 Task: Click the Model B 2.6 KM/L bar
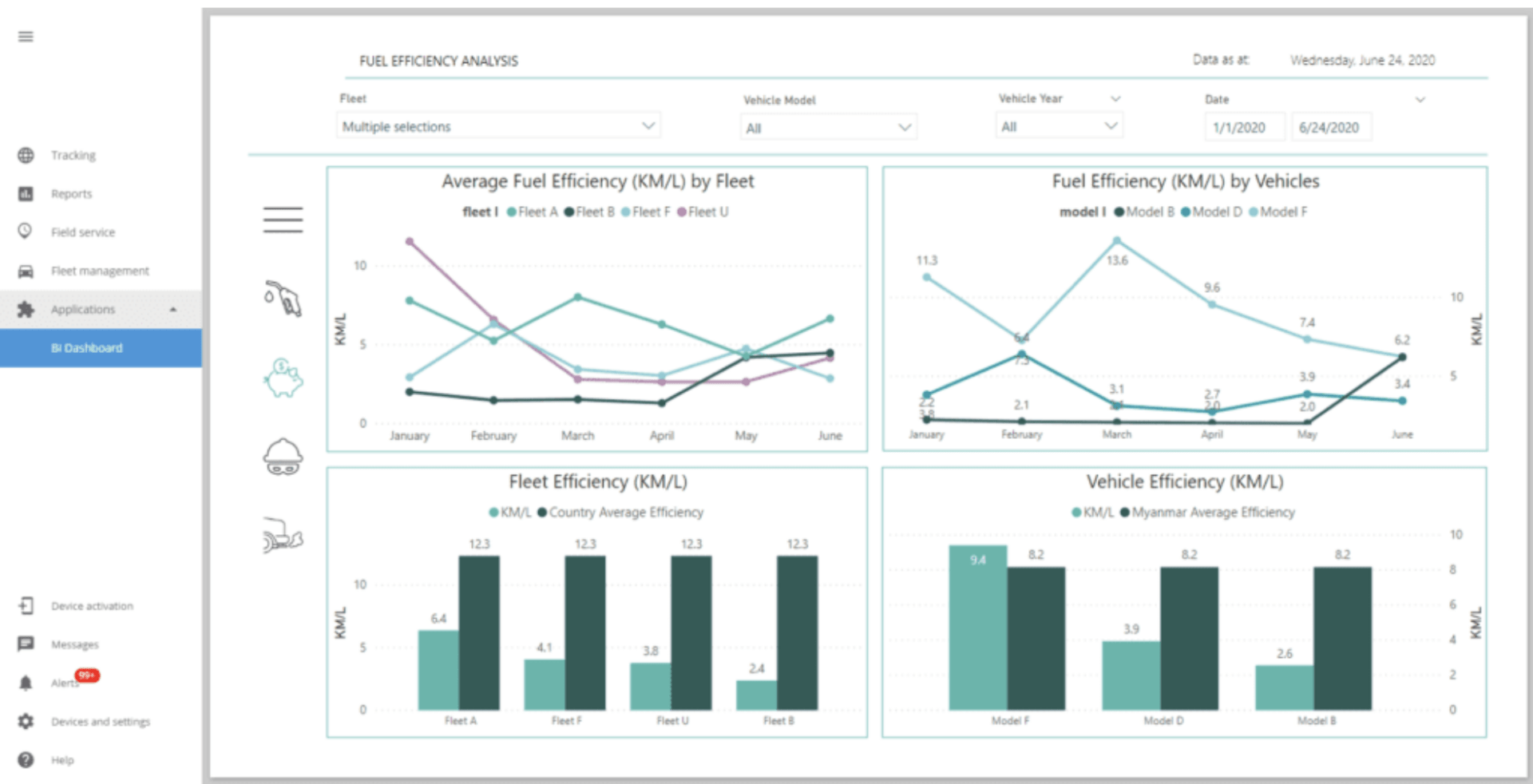click(1285, 687)
